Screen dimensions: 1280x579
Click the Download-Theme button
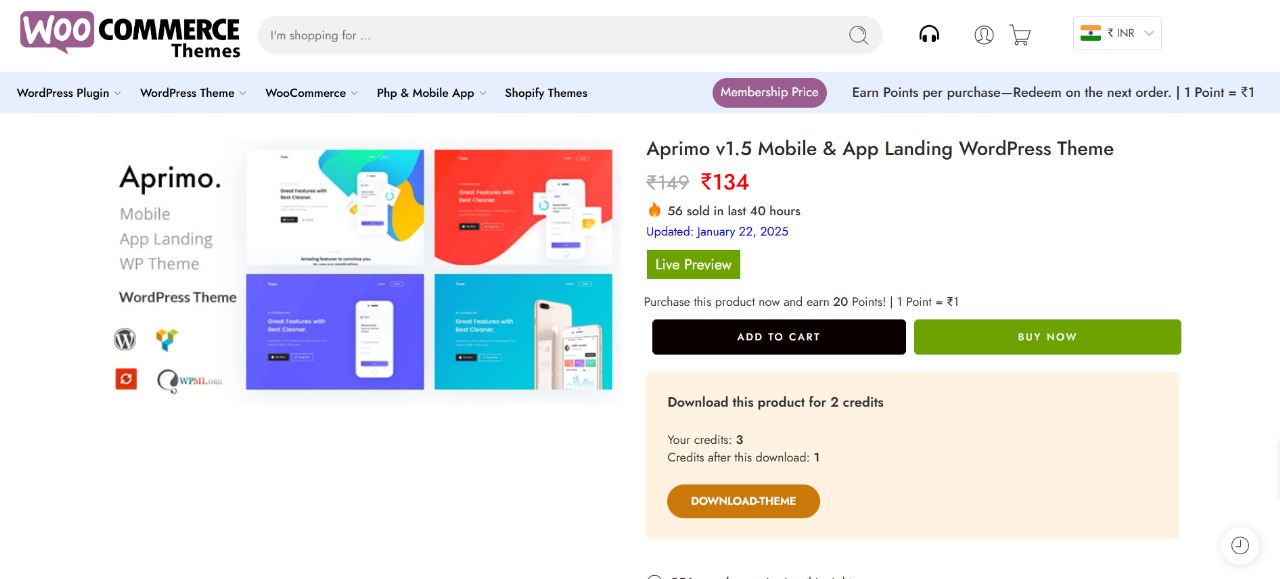[x=743, y=501]
